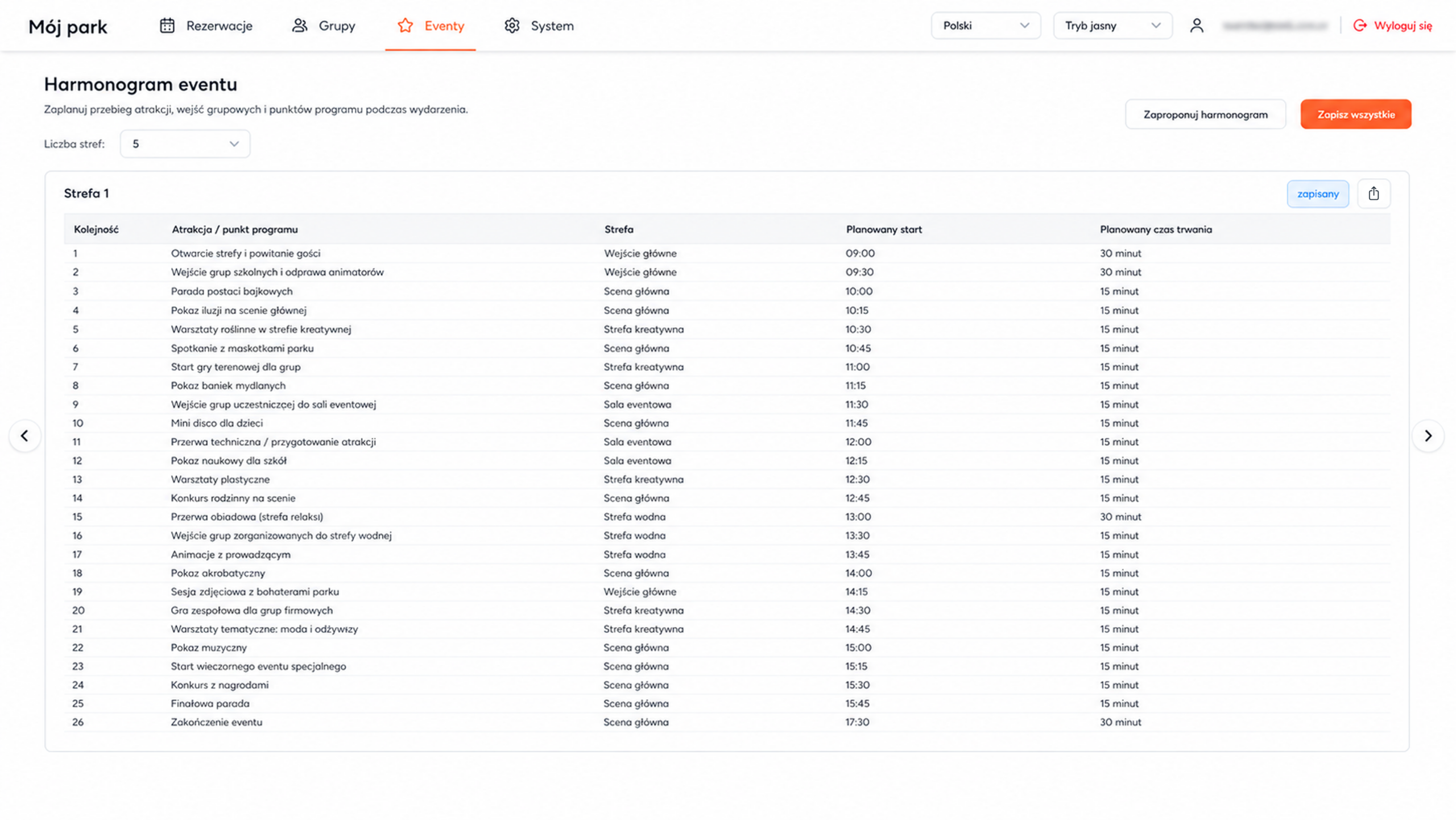Open the Rezerwacje tab
The image size is (1456, 820).
point(206,26)
